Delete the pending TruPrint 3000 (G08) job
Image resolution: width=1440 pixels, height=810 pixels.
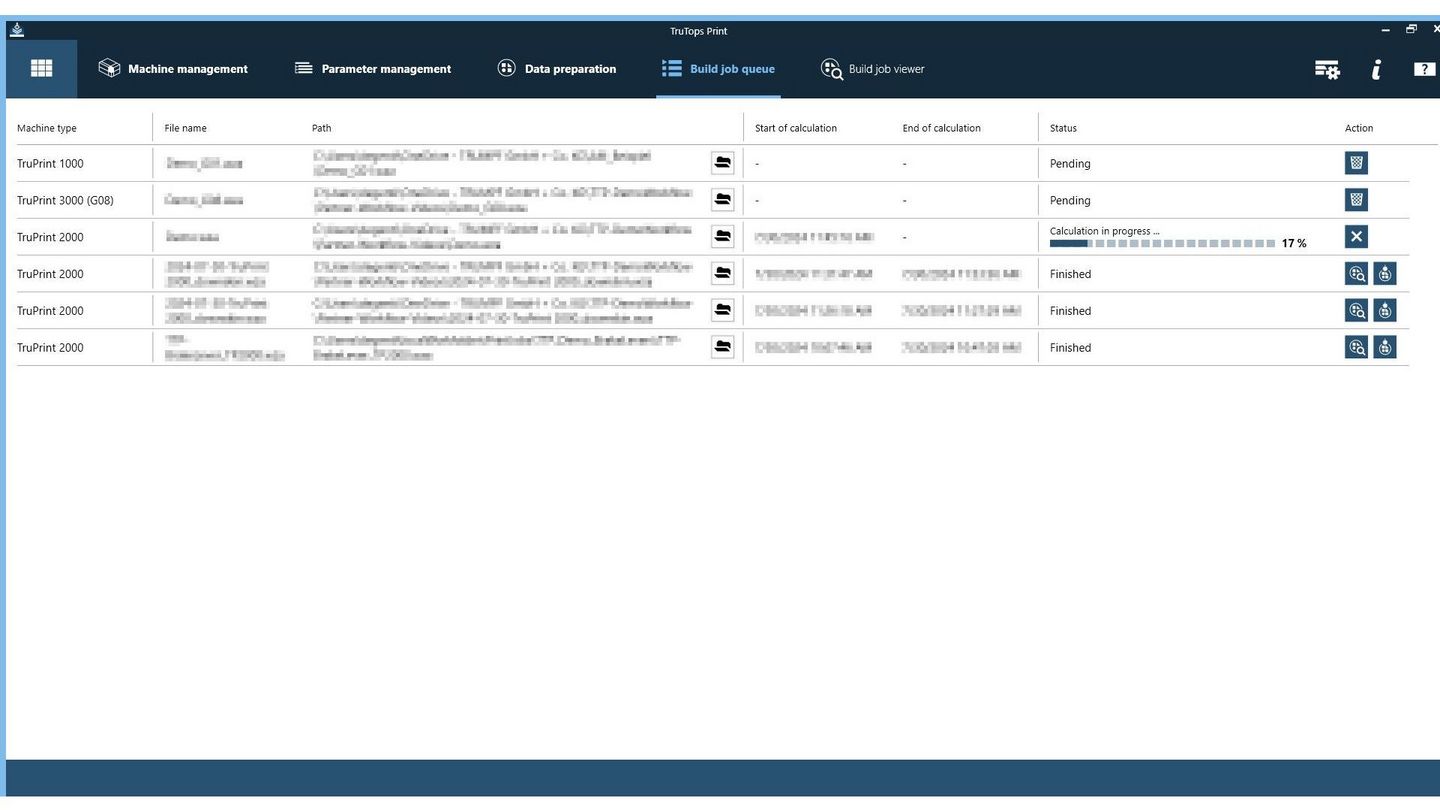pos(1356,200)
